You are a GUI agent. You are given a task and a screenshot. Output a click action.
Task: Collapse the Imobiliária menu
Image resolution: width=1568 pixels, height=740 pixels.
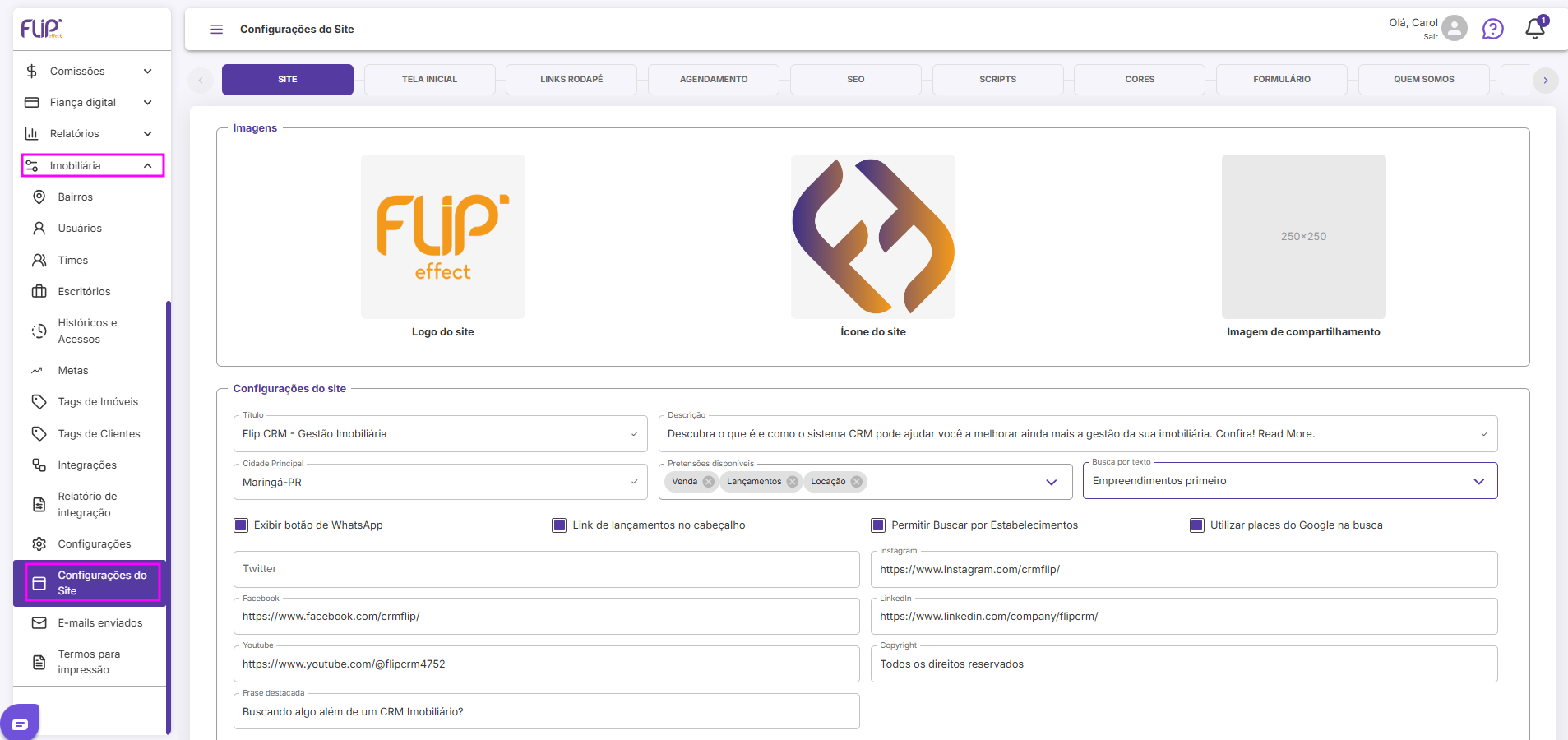point(148,166)
